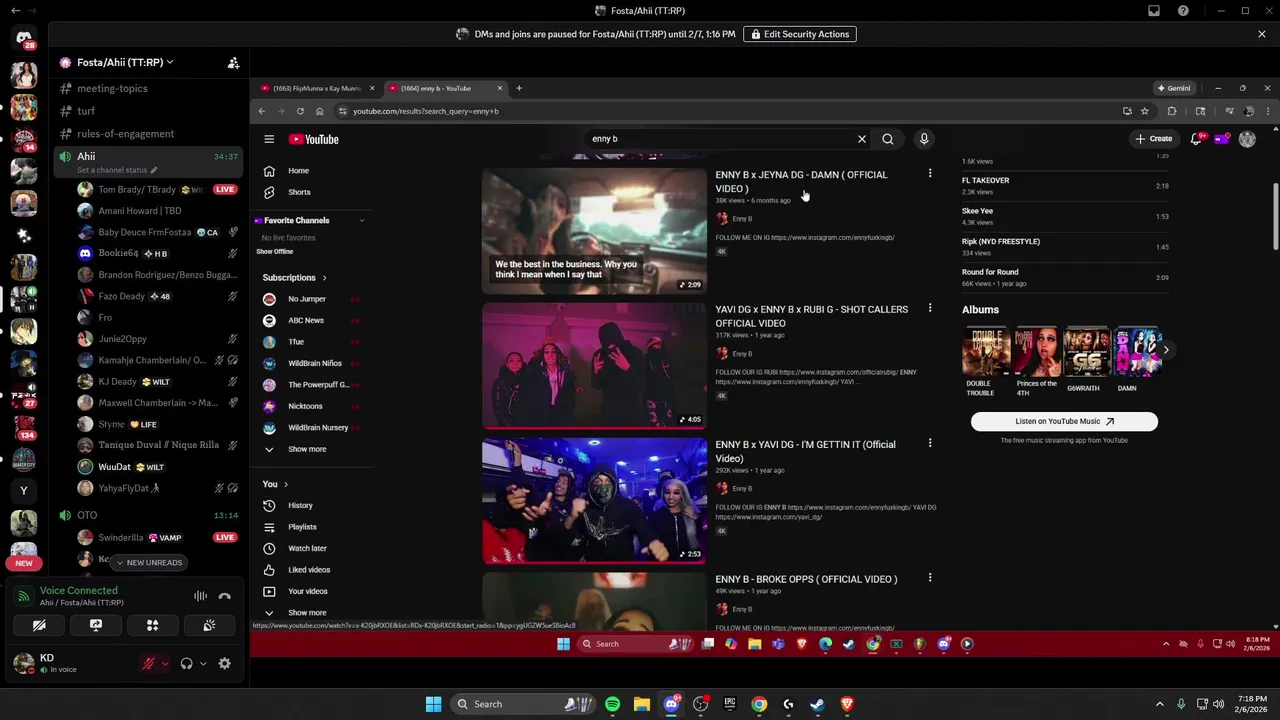Reload the page in shared browser

pyautogui.click(x=300, y=111)
